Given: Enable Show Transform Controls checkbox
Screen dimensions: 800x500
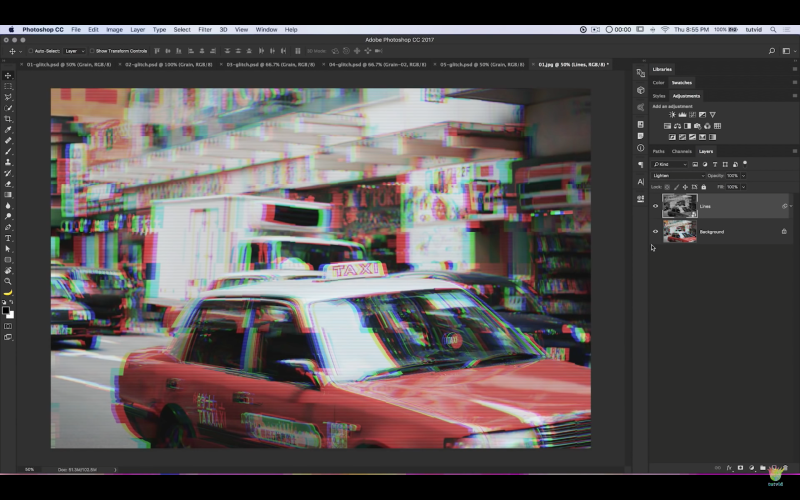Looking at the screenshot, I should click(92, 51).
